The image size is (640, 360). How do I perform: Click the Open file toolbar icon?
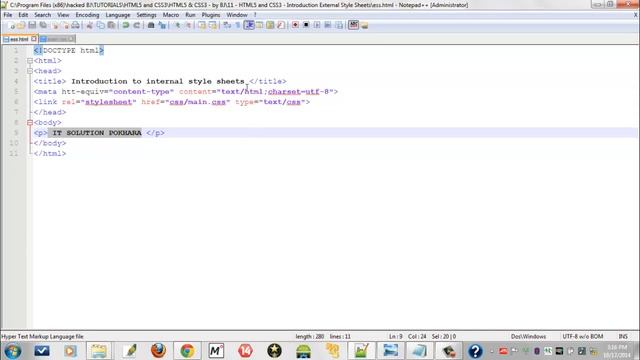[x=21, y=25]
